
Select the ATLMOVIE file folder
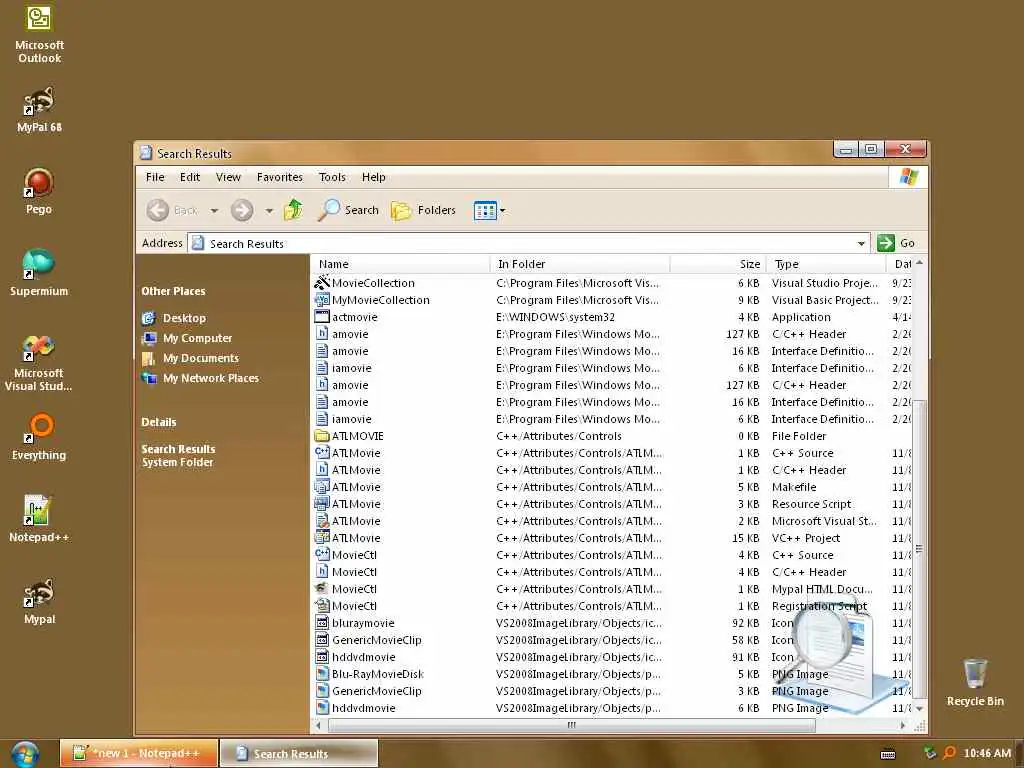click(x=349, y=436)
